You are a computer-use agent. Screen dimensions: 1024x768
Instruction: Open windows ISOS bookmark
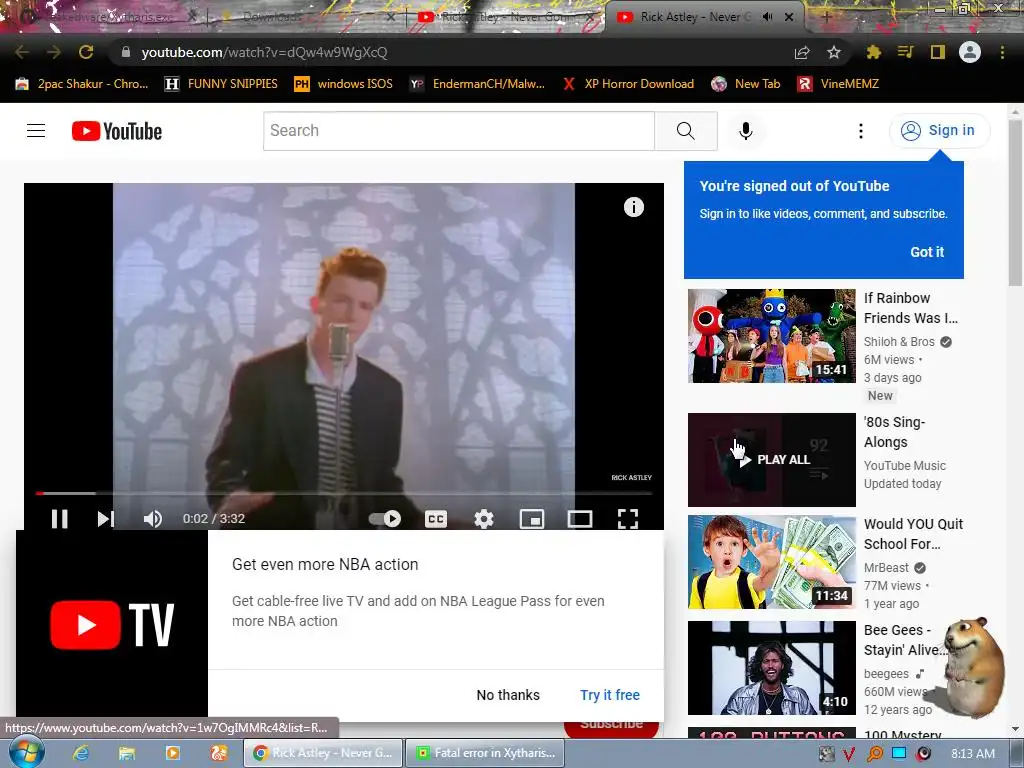point(344,84)
